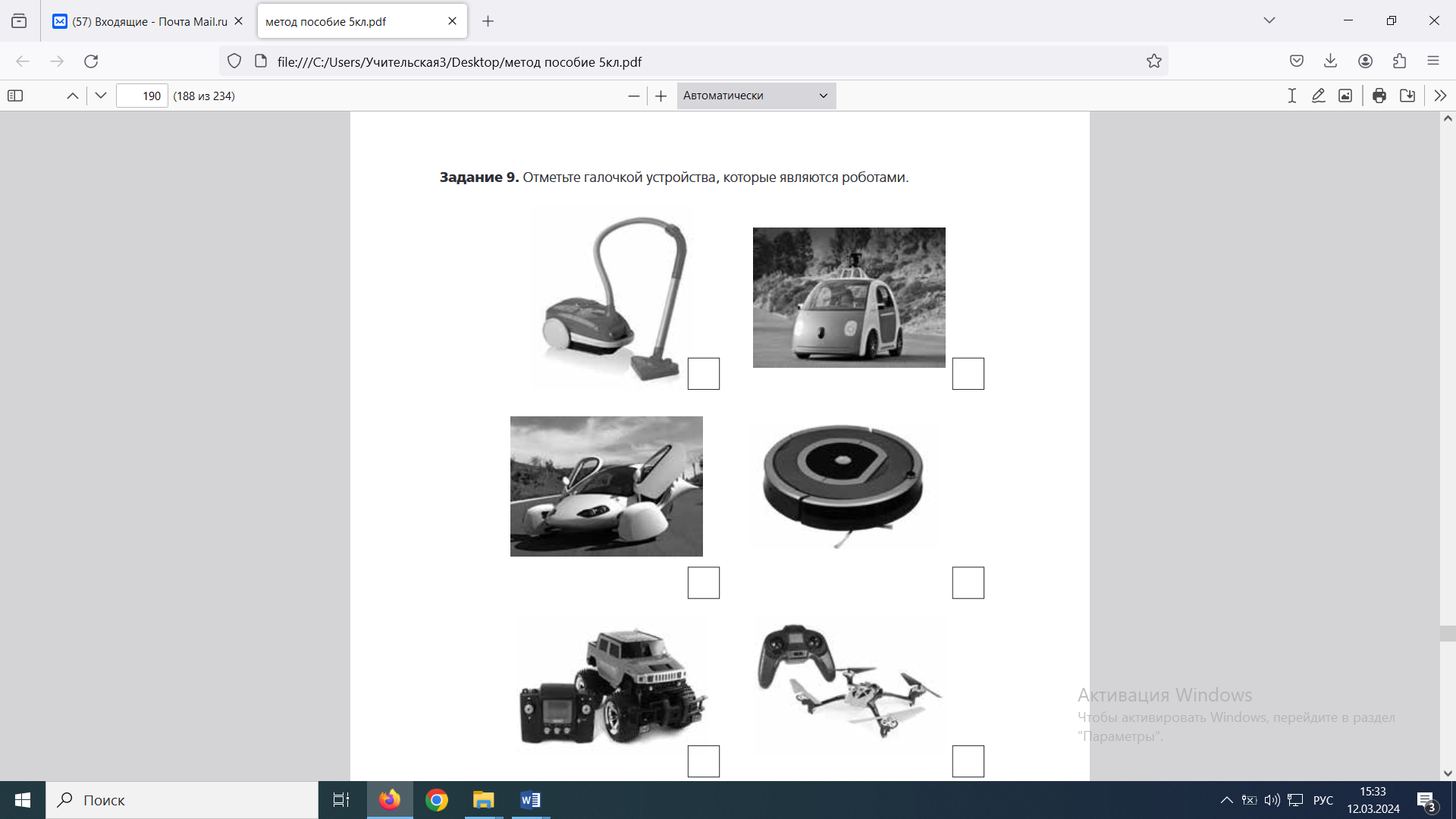Viewport: 1456px width, 819px height.
Task: Check the box under the robot vacuum
Action: coord(968,583)
